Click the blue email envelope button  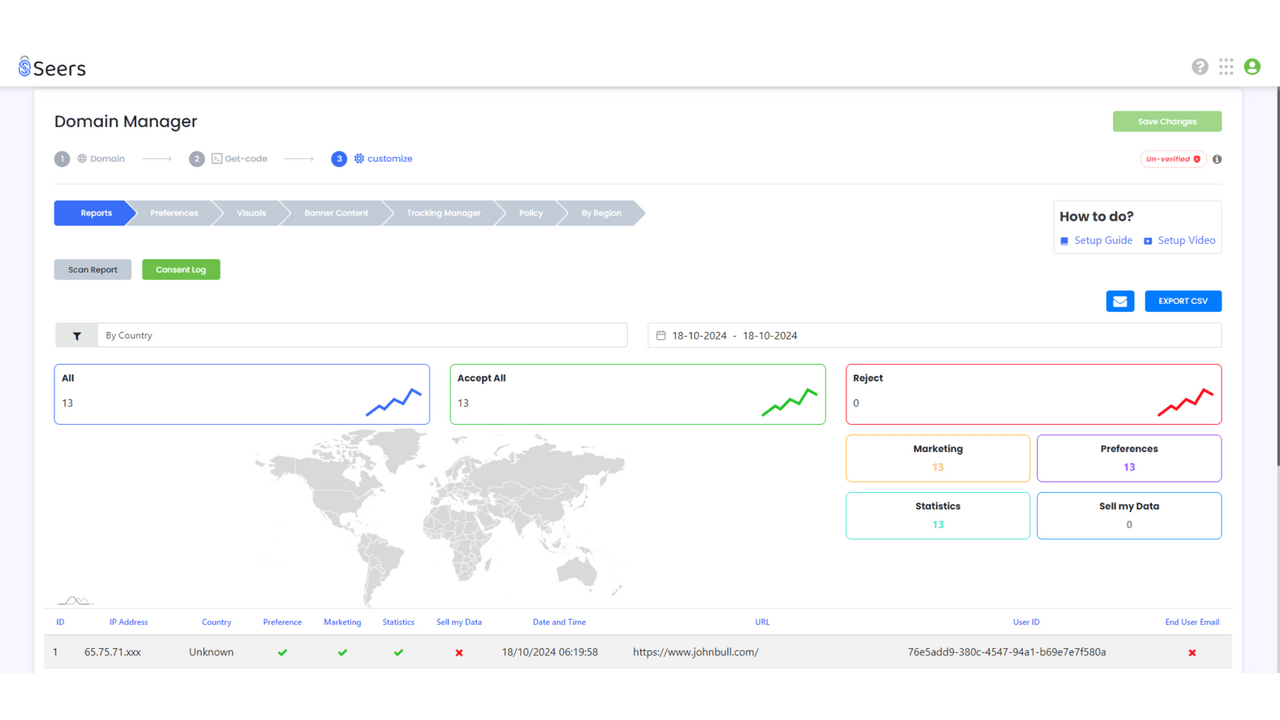pos(1120,301)
